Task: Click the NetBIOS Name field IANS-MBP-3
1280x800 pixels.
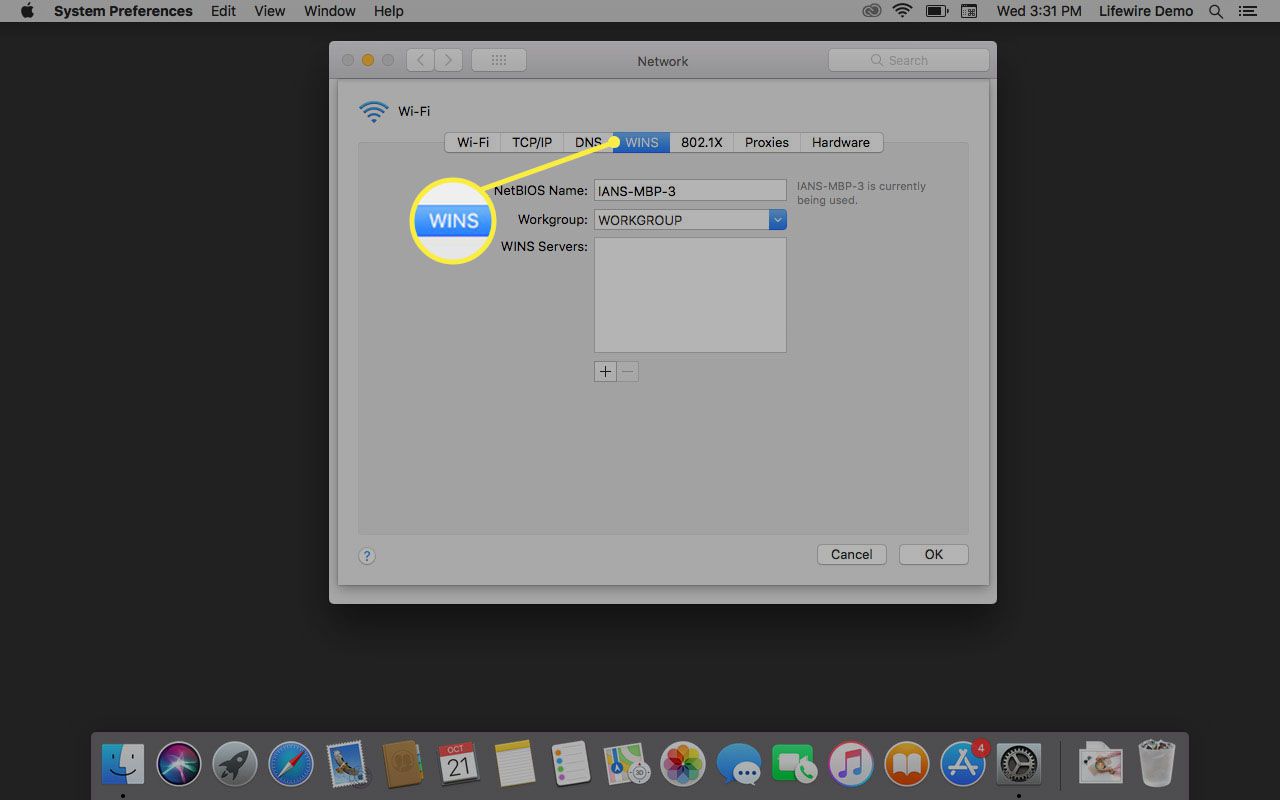Action: coord(690,190)
